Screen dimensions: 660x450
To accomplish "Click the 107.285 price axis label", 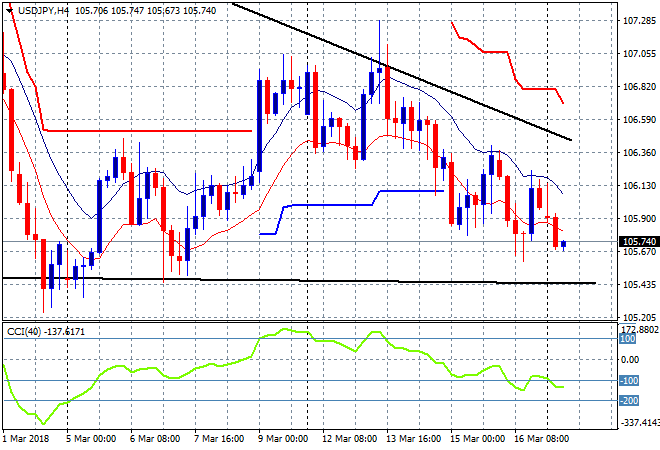I will (639, 21).
